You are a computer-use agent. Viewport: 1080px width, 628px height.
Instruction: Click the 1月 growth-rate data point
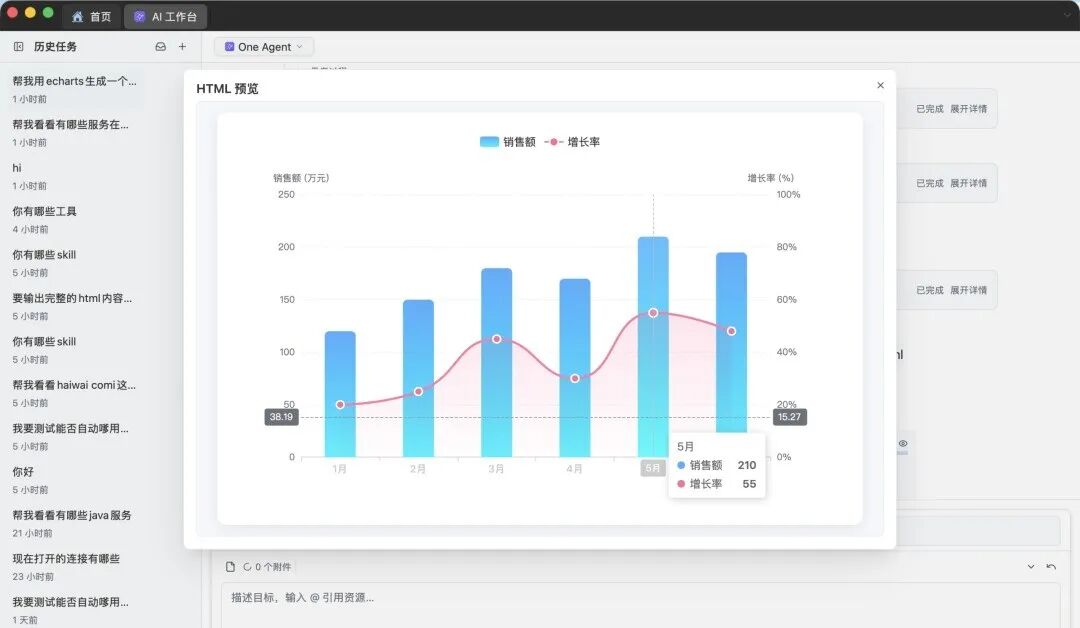[340, 404]
